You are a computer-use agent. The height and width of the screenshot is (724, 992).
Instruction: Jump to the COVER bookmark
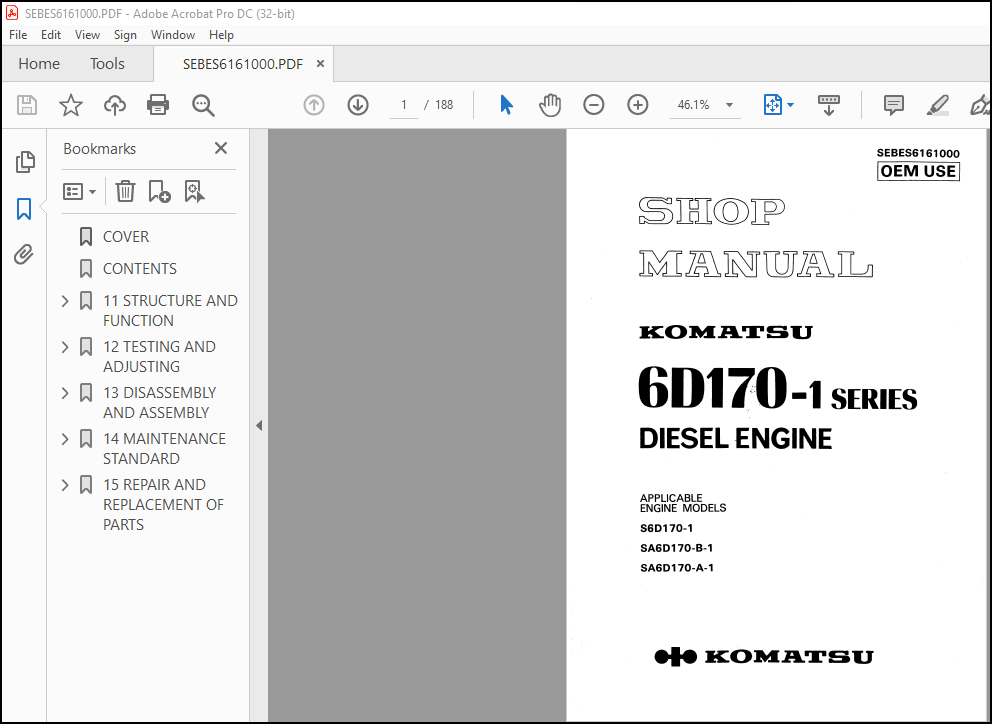tap(126, 237)
